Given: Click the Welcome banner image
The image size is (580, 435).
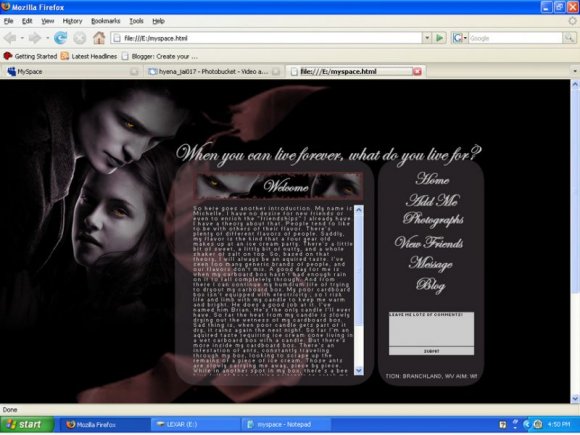Looking at the screenshot, I should coord(278,186).
